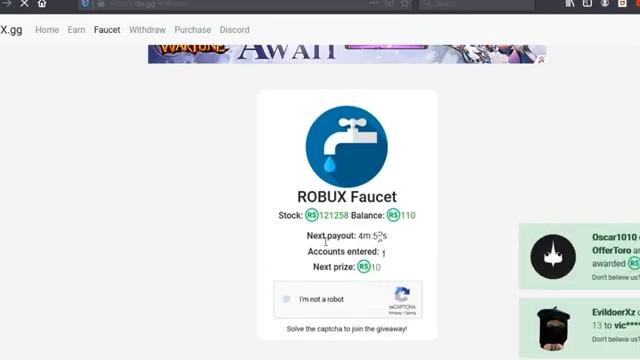The image size is (640, 360).
Task: Open the reCAPTCHA Terms link
Action: 410,313
